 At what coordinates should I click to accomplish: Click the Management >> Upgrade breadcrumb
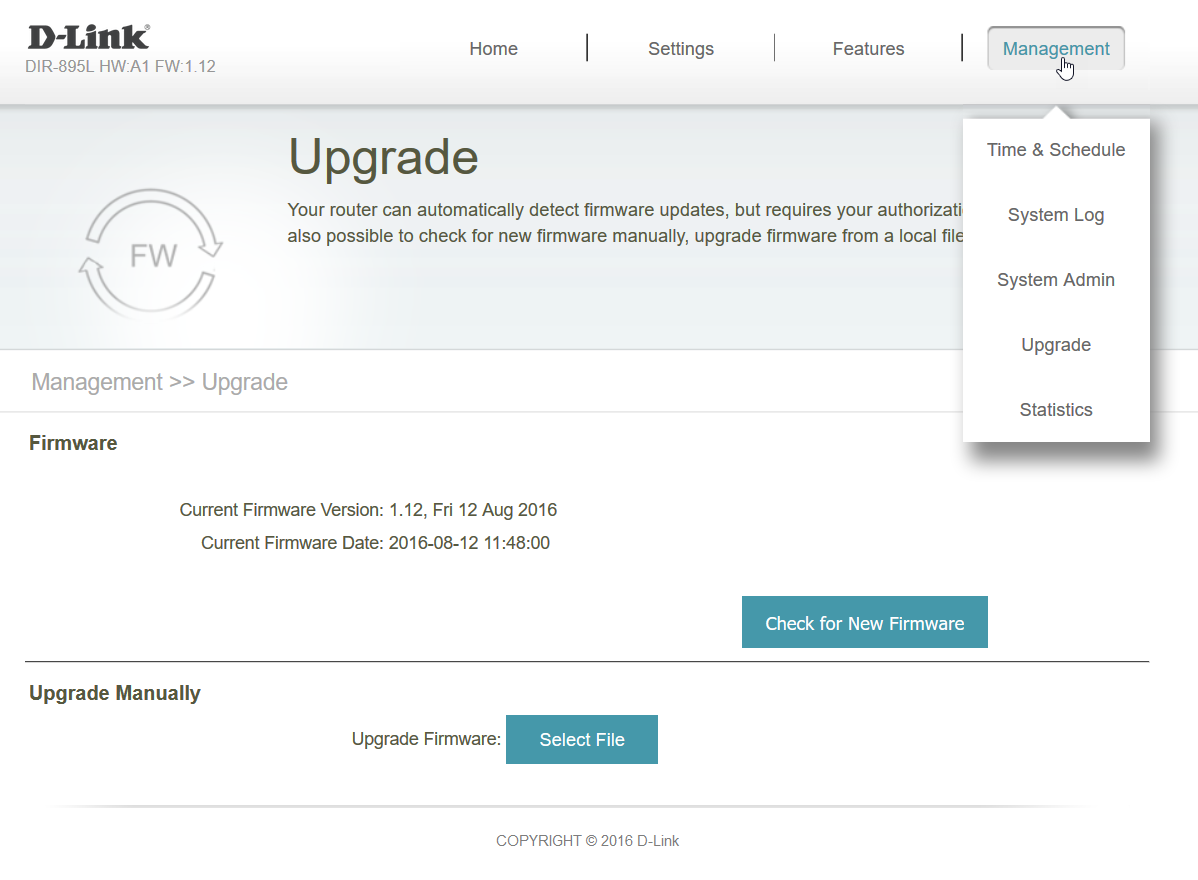tap(160, 382)
